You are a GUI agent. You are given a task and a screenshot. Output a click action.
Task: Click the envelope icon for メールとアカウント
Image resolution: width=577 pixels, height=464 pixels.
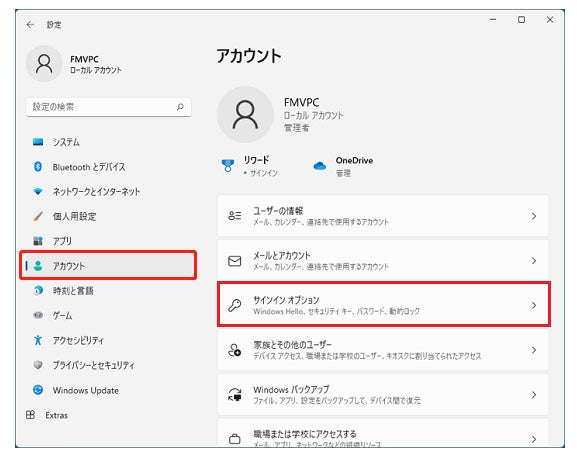coord(235,261)
